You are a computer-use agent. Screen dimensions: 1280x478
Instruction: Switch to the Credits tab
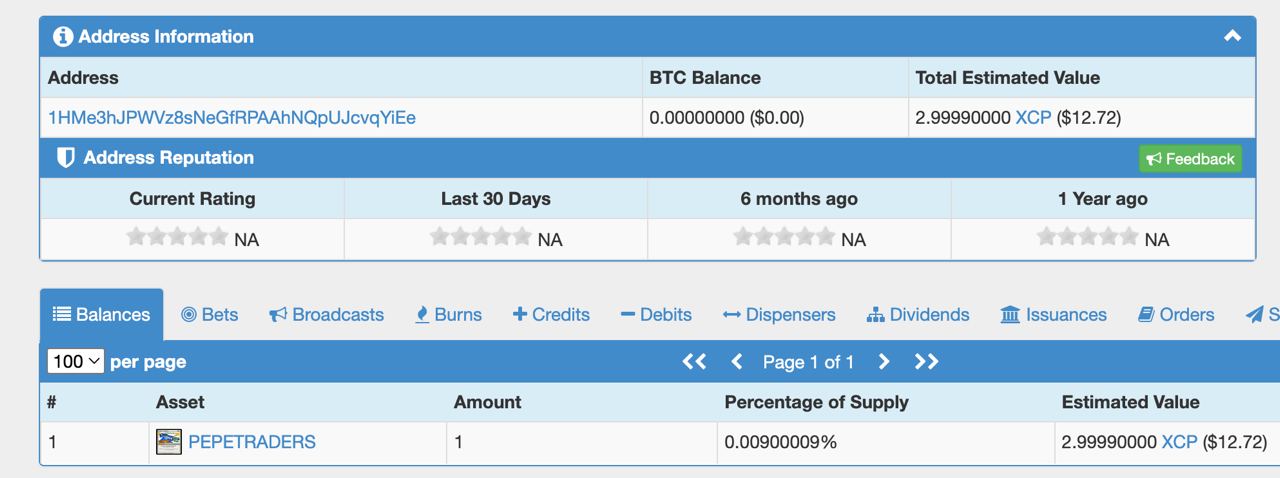pyautogui.click(x=551, y=314)
